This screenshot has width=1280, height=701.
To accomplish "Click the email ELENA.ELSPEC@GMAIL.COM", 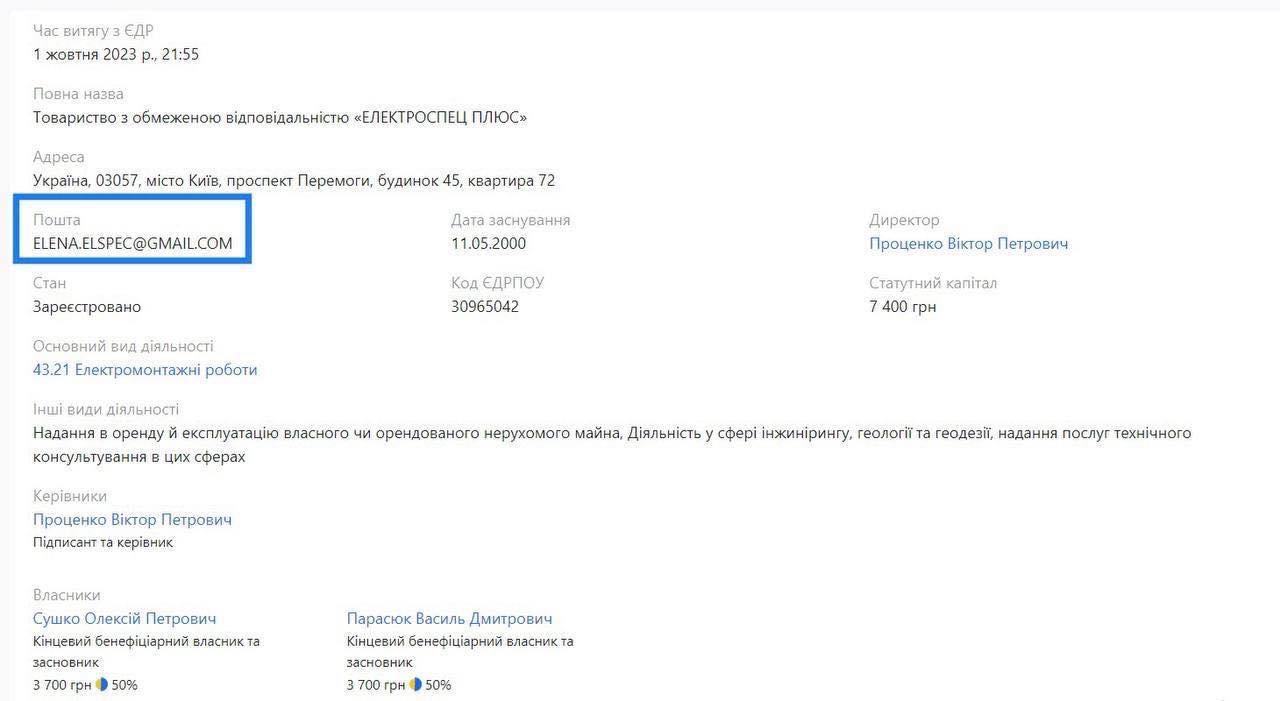I will (x=132, y=244).
